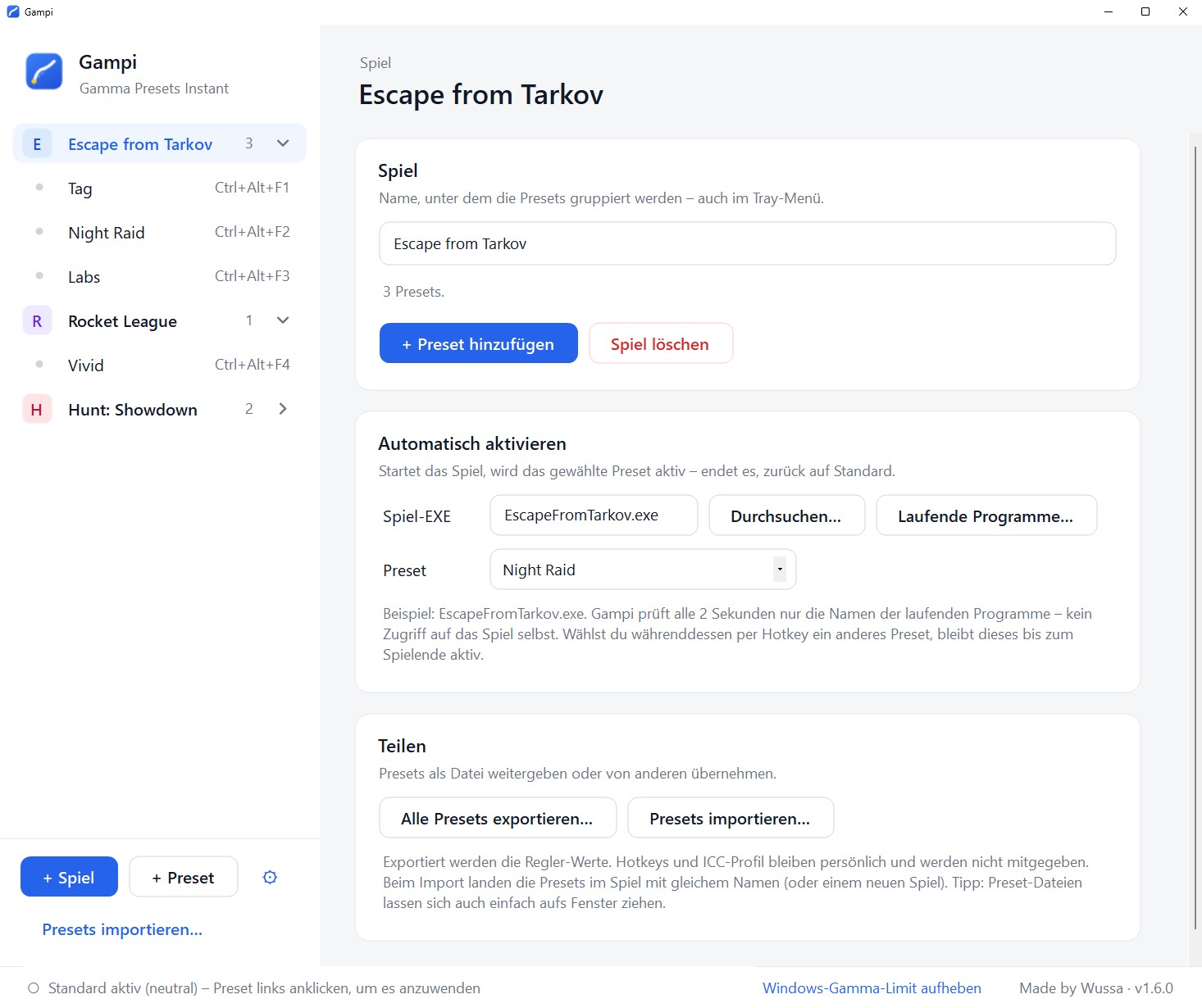Select the Vivid preset
This screenshot has height=1008, width=1202.
(160, 366)
